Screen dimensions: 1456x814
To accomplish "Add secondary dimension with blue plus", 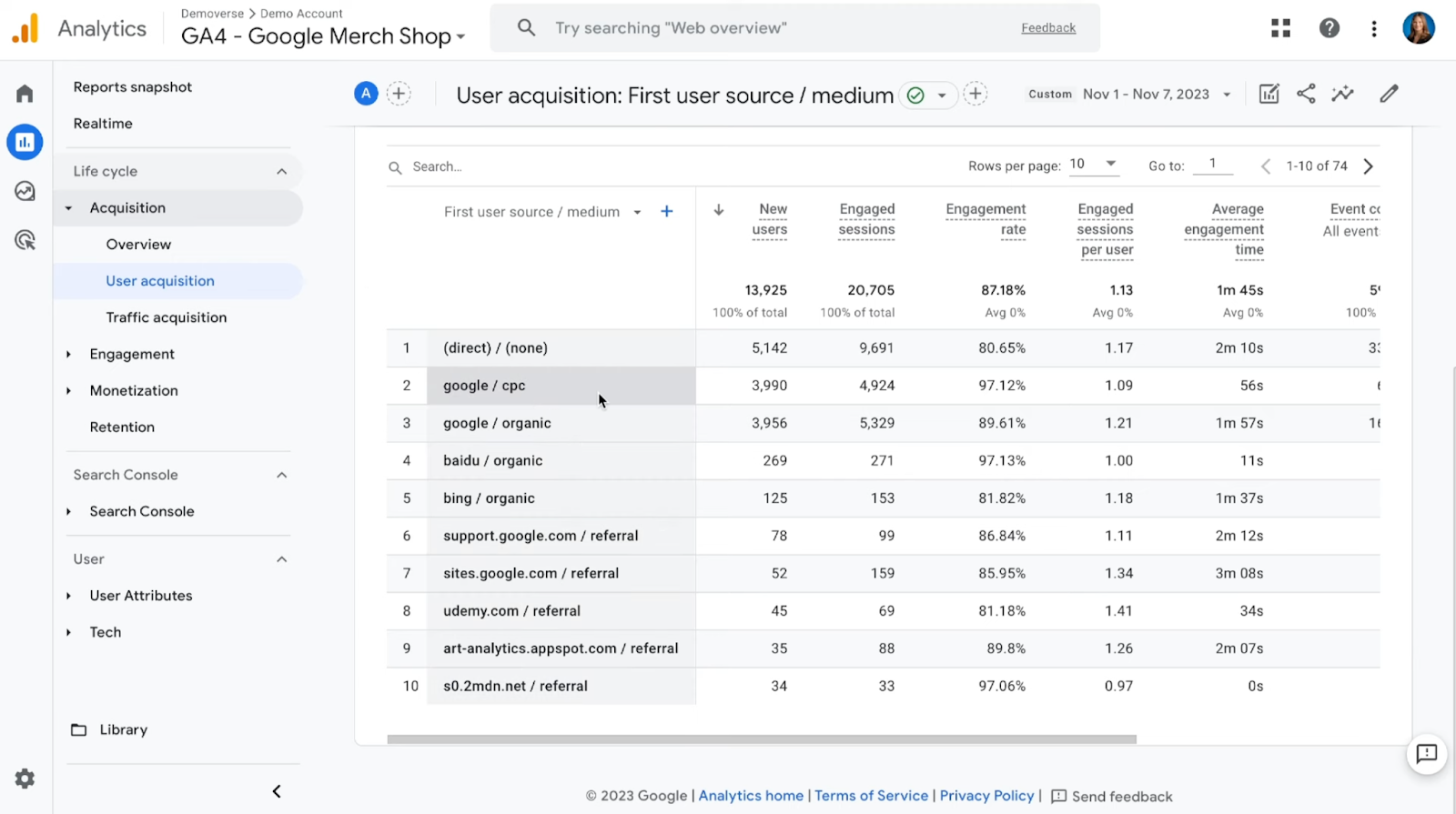I will point(667,212).
